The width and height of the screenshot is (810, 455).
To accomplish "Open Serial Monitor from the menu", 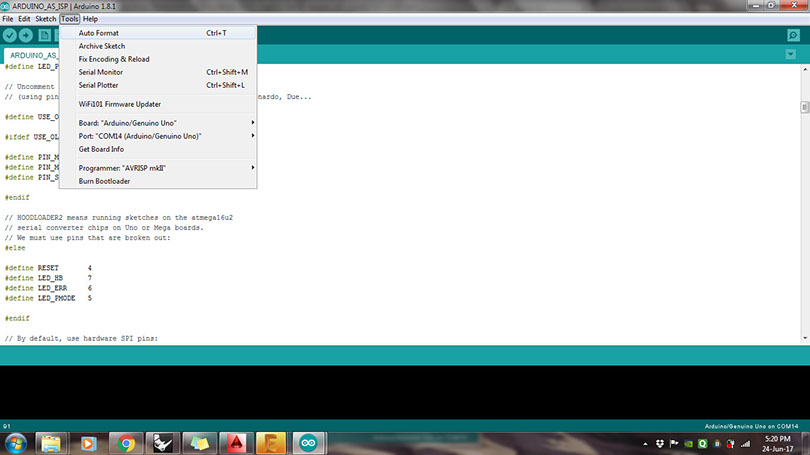I will (x=158, y=72).
